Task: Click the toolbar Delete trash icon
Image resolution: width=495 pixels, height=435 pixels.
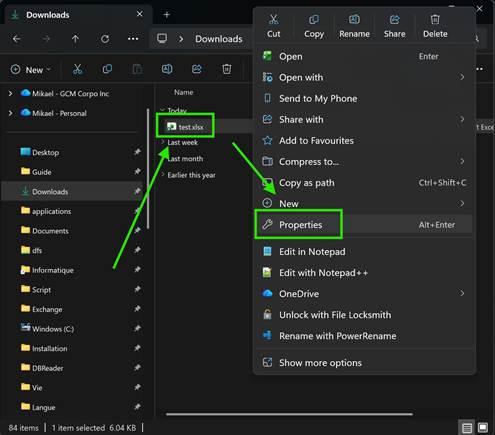Action: [226, 69]
